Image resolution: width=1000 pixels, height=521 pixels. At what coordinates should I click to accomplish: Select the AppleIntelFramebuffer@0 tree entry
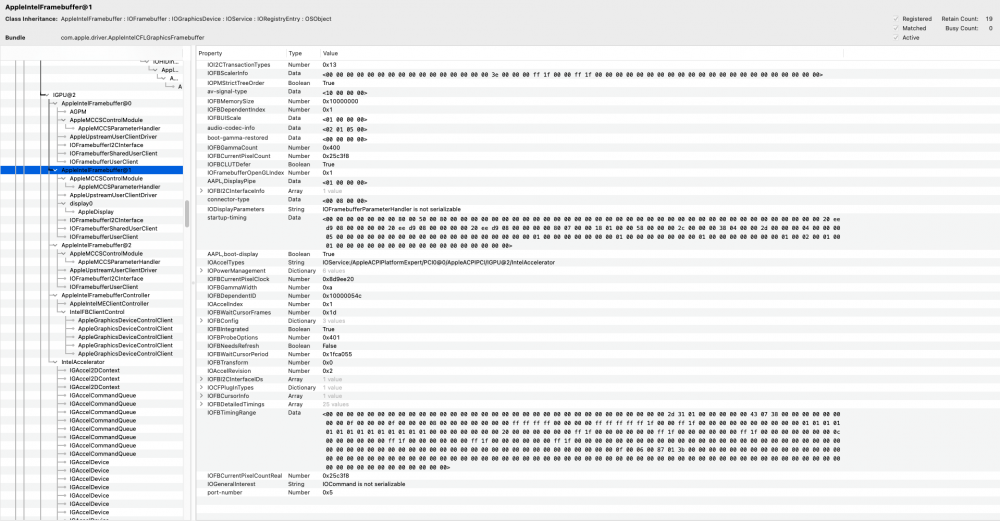pyautogui.click(x=96, y=103)
